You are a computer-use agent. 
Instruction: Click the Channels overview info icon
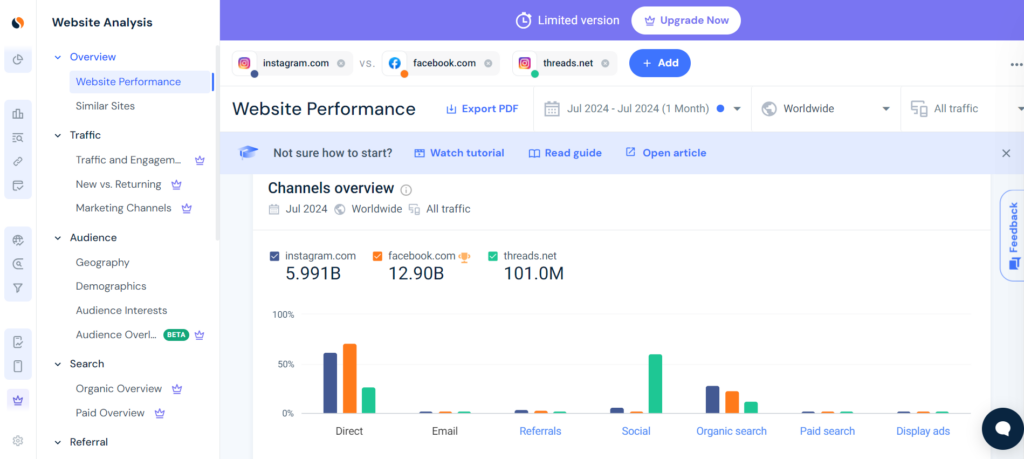point(406,190)
